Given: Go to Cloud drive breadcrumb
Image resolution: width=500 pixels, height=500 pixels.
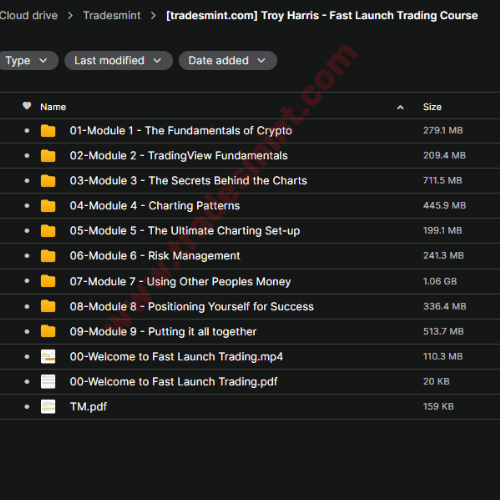Looking at the screenshot, I should 28,15.
